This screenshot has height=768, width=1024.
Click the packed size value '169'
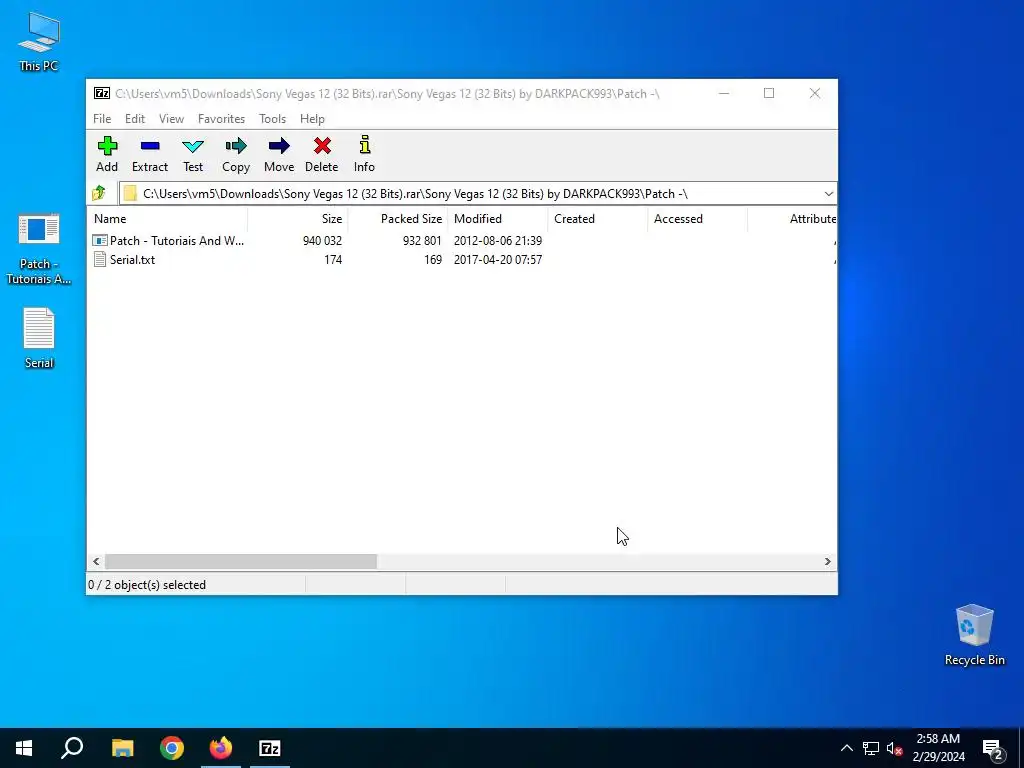pyautogui.click(x=433, y=259)
